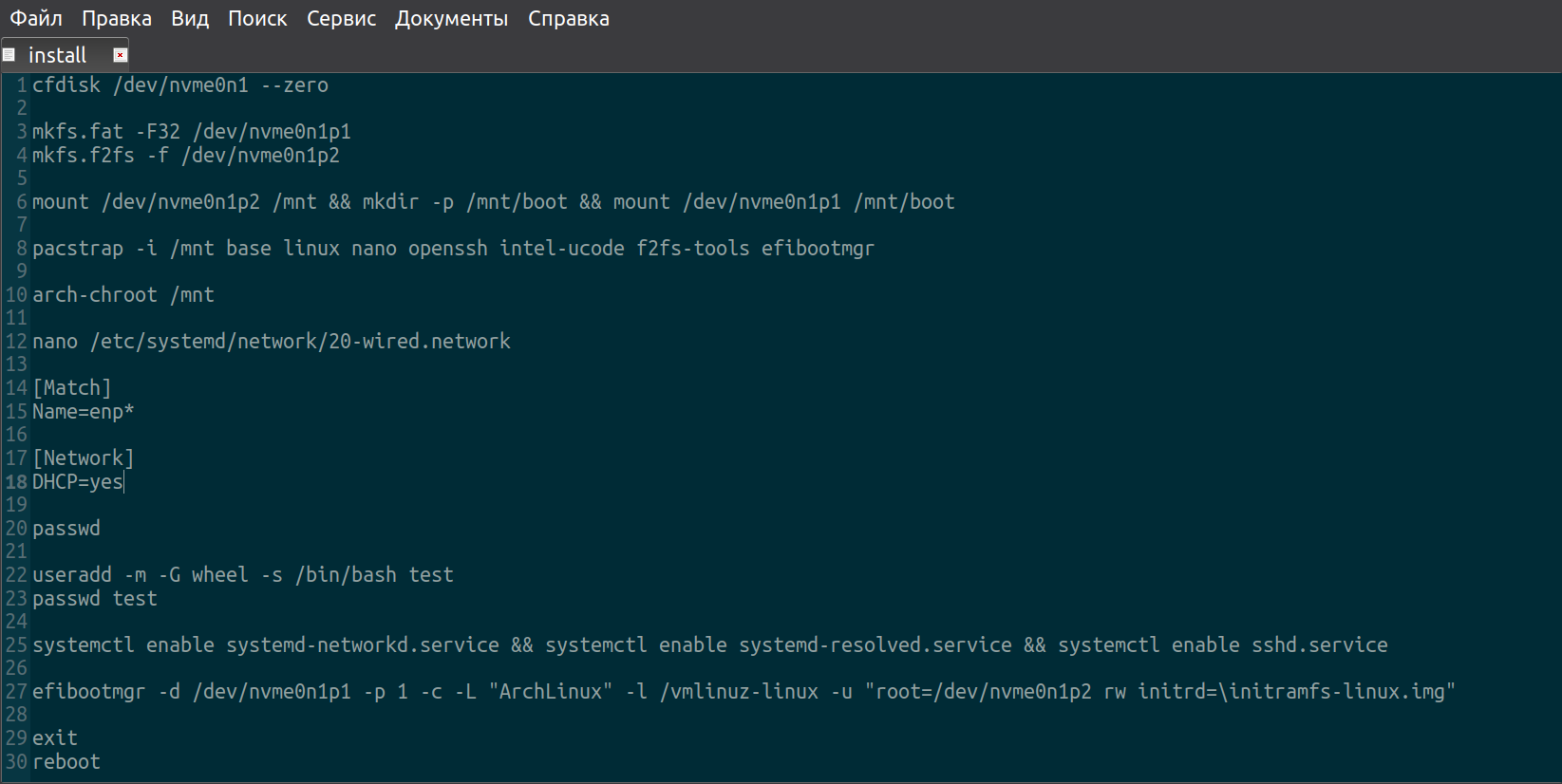Viewport: 1562px width, 784px height.
Task: Open the Правка menu
Action: pos(117,19)
